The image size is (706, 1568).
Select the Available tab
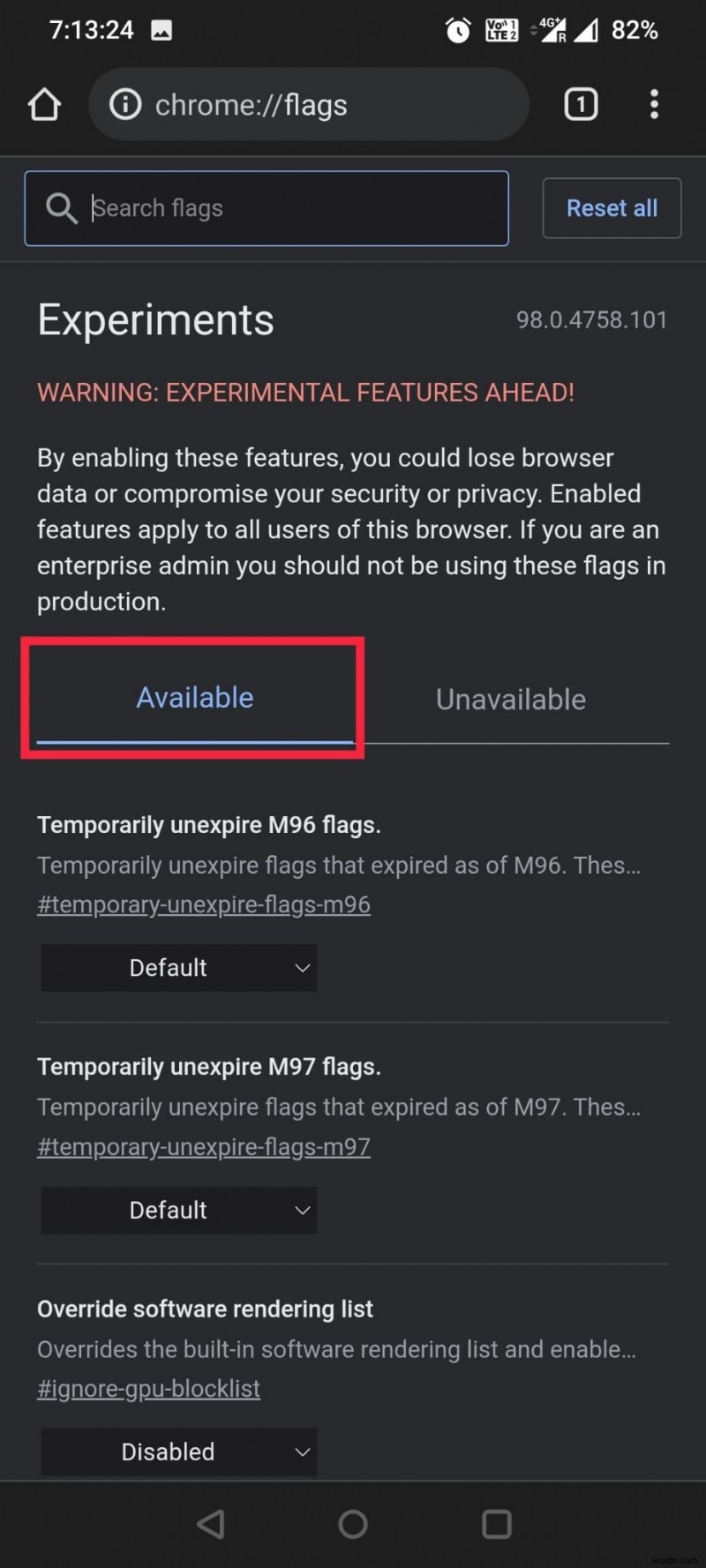195,697
